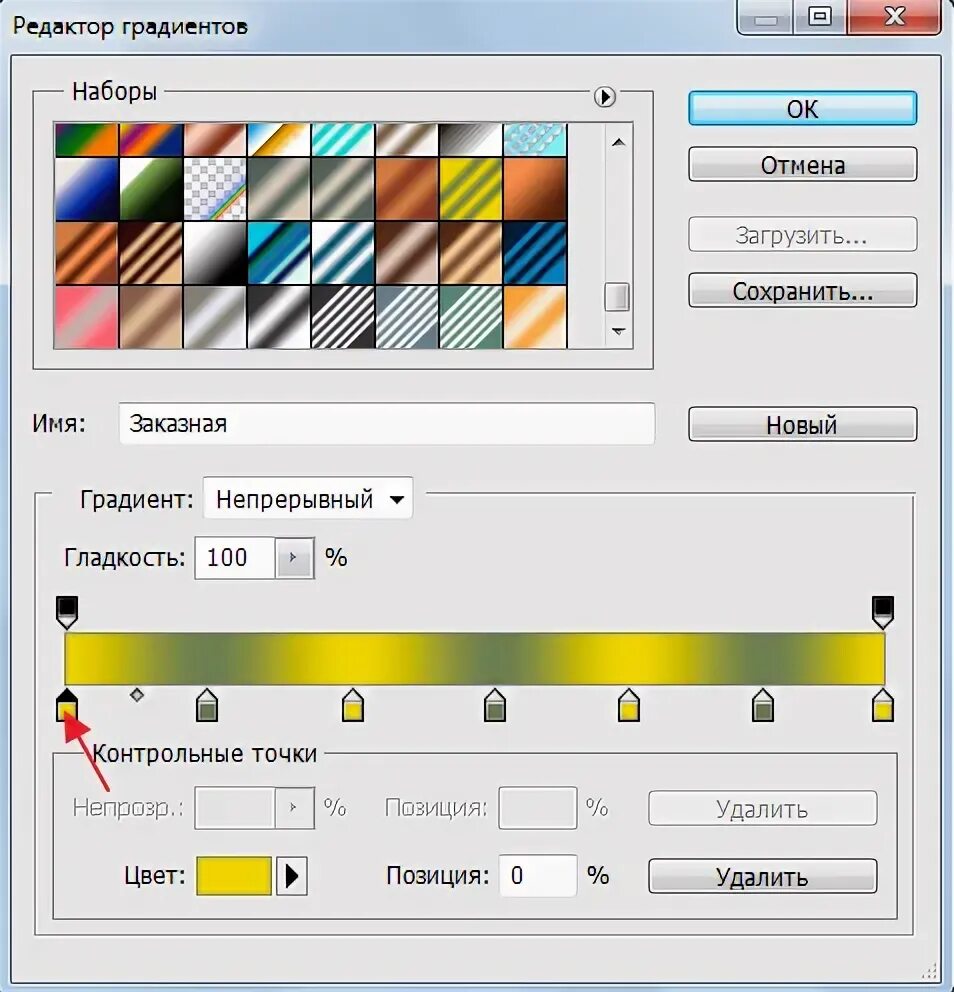
Task: Close the Редактор градиентов window
Action: tap(895, 16)
